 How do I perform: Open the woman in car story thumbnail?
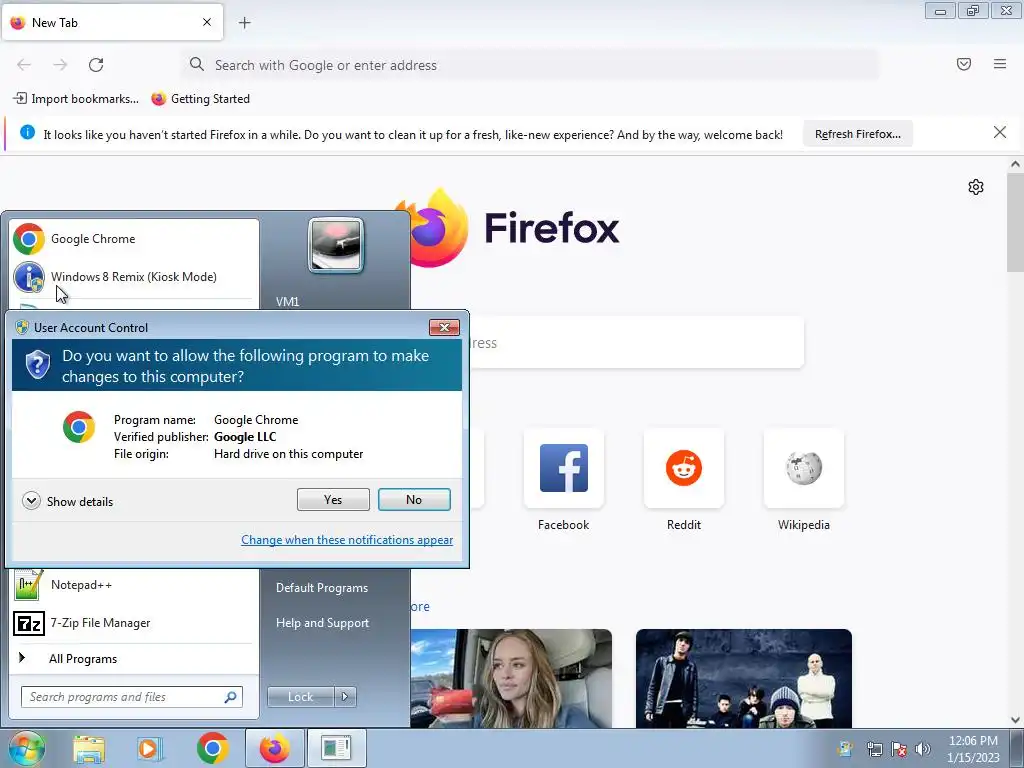[x=511, y=679]
